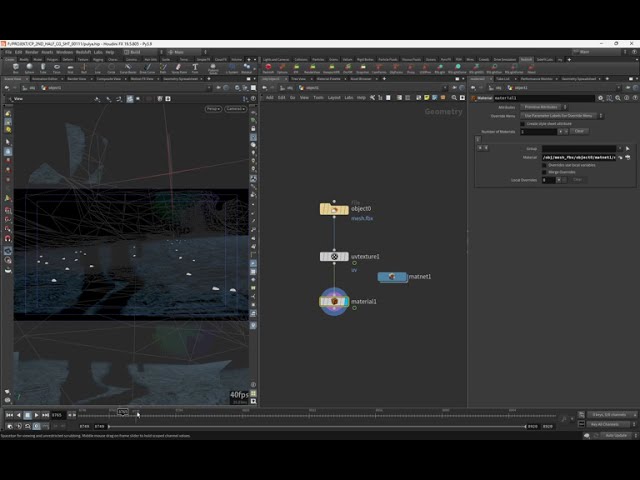
Task: Click the red Redshift shelf icon
Action: tap(268, 68)
